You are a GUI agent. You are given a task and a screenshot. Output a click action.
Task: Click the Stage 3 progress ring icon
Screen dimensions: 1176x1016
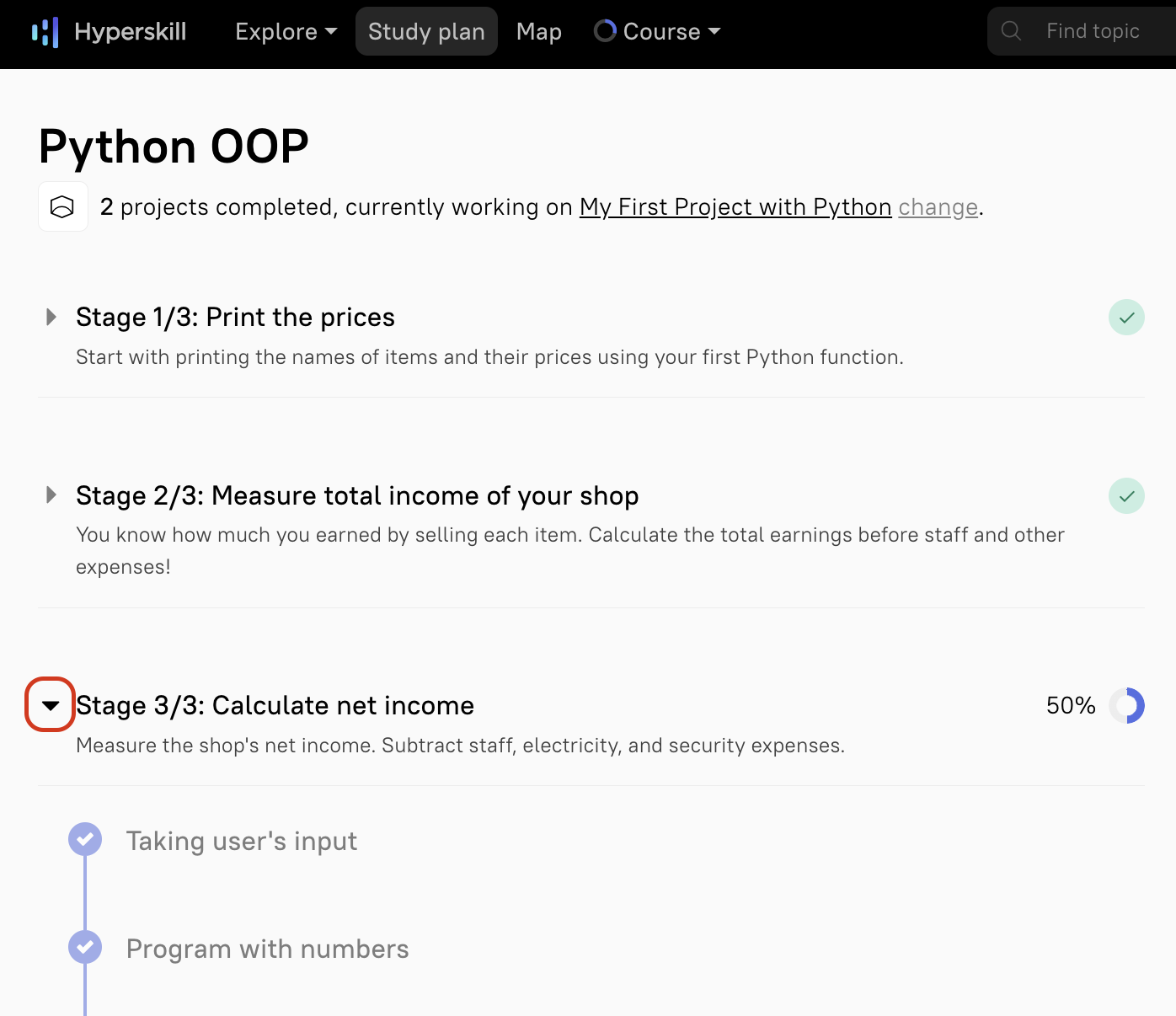(1126, 706)
